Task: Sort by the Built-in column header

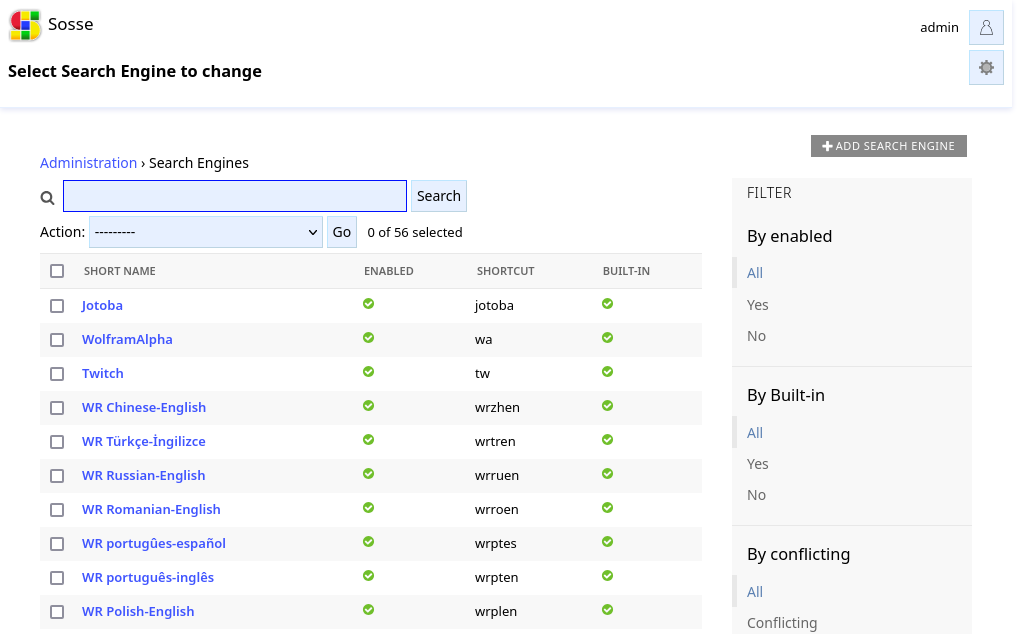Action: (x=626, y=271)
